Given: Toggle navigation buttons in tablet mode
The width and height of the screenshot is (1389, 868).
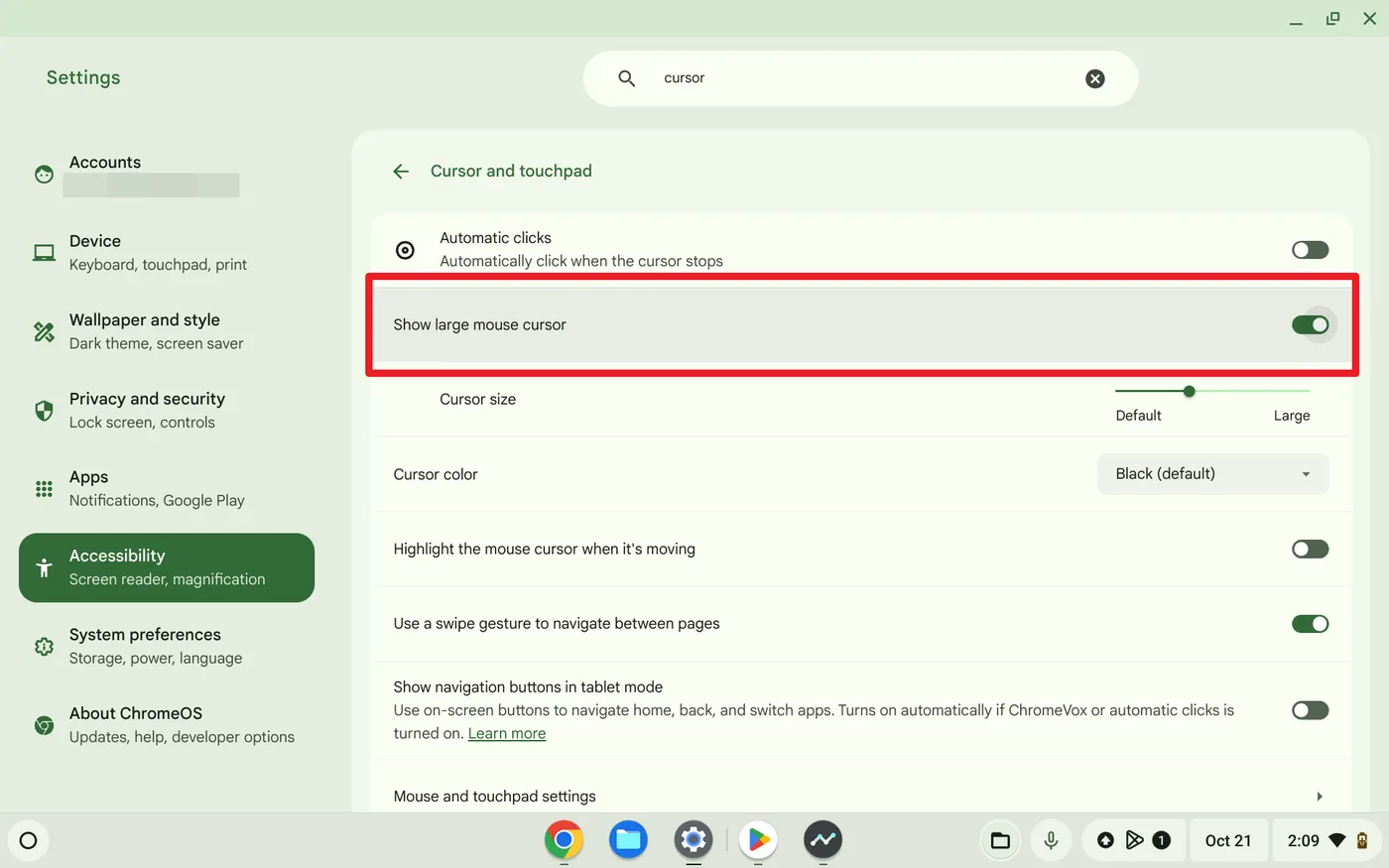Looking at the screenshot, I should click(1310, 710).
